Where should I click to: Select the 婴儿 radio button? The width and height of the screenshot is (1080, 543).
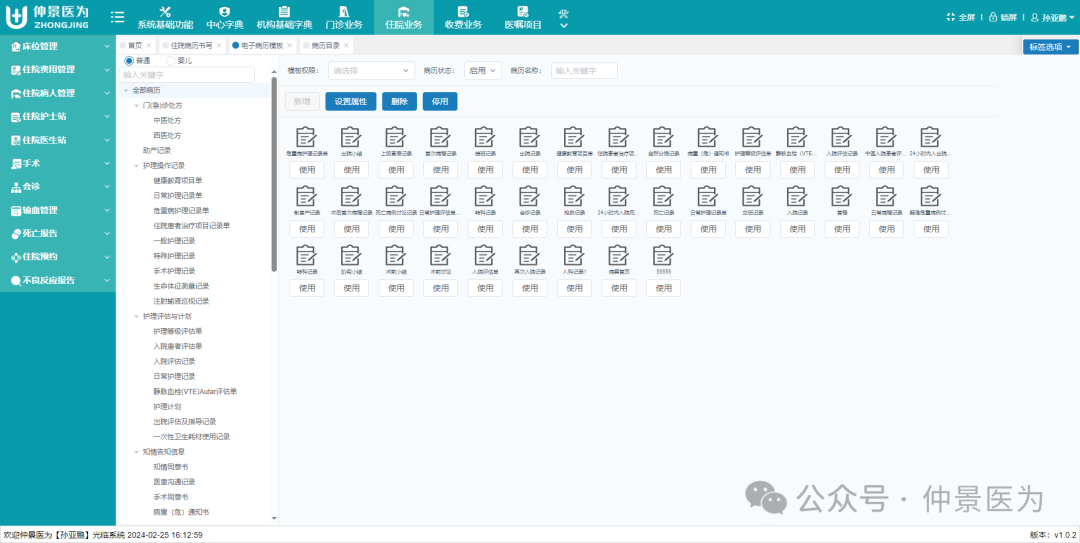click(170, 61)
